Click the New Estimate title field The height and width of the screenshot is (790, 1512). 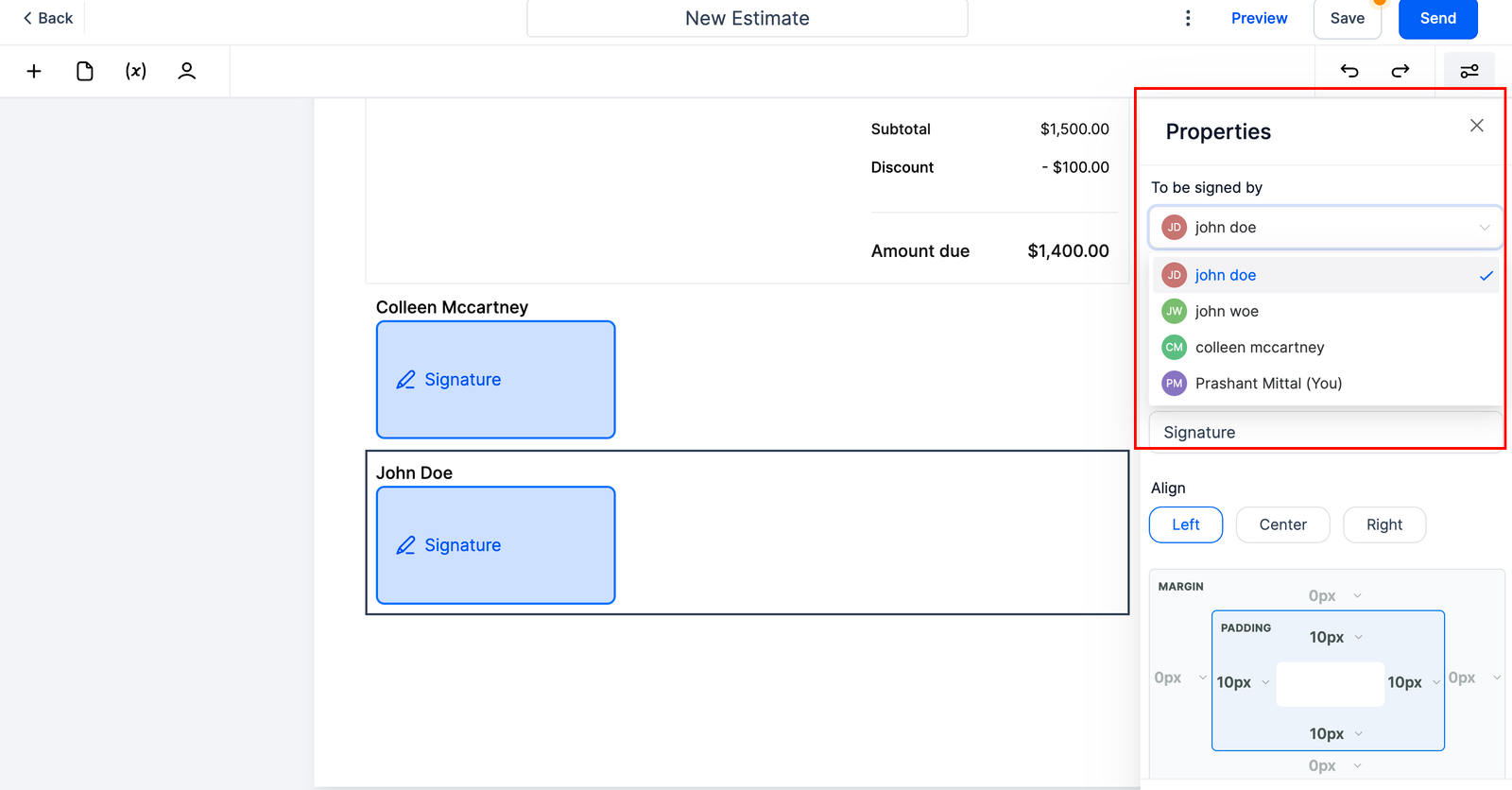(x=747, y=18)
